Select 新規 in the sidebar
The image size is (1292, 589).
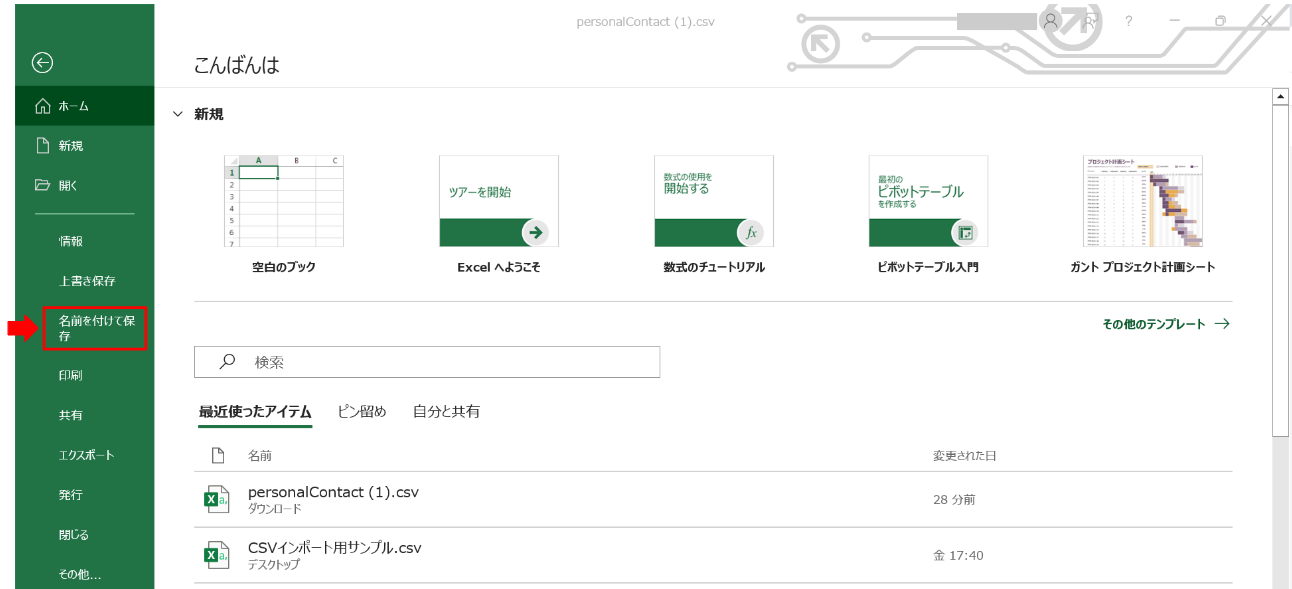85,146
